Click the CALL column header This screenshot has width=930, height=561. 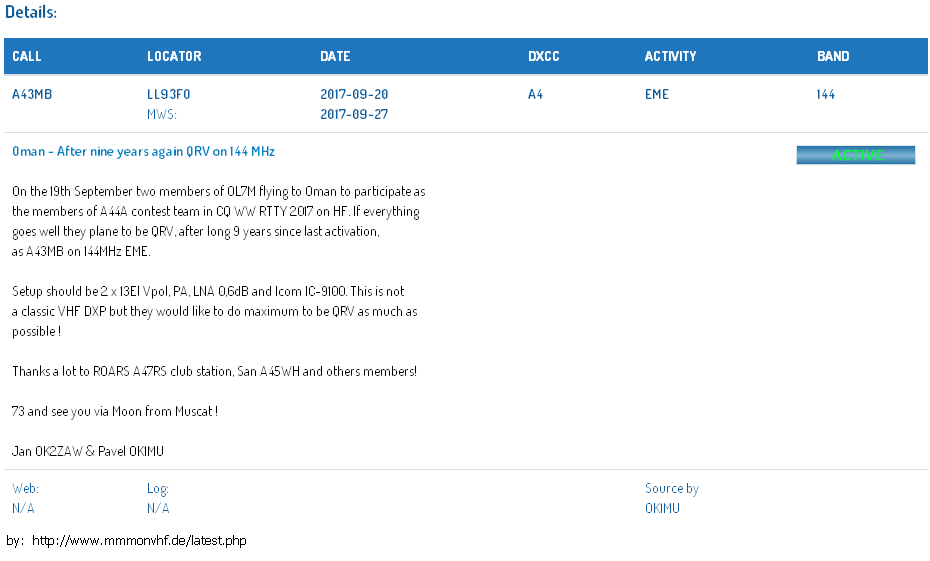point(27,56)
